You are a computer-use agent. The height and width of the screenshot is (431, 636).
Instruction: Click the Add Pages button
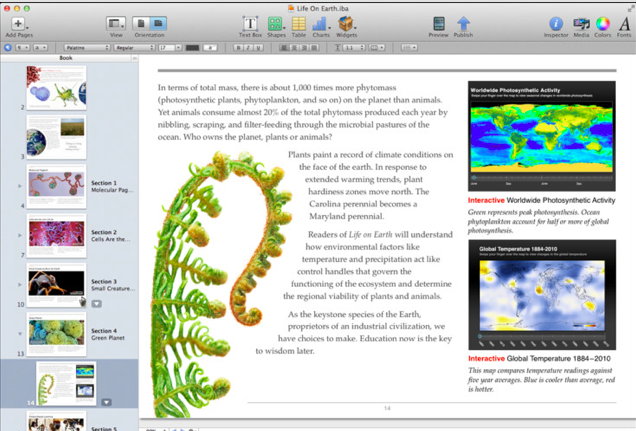(x=20, y=23)
